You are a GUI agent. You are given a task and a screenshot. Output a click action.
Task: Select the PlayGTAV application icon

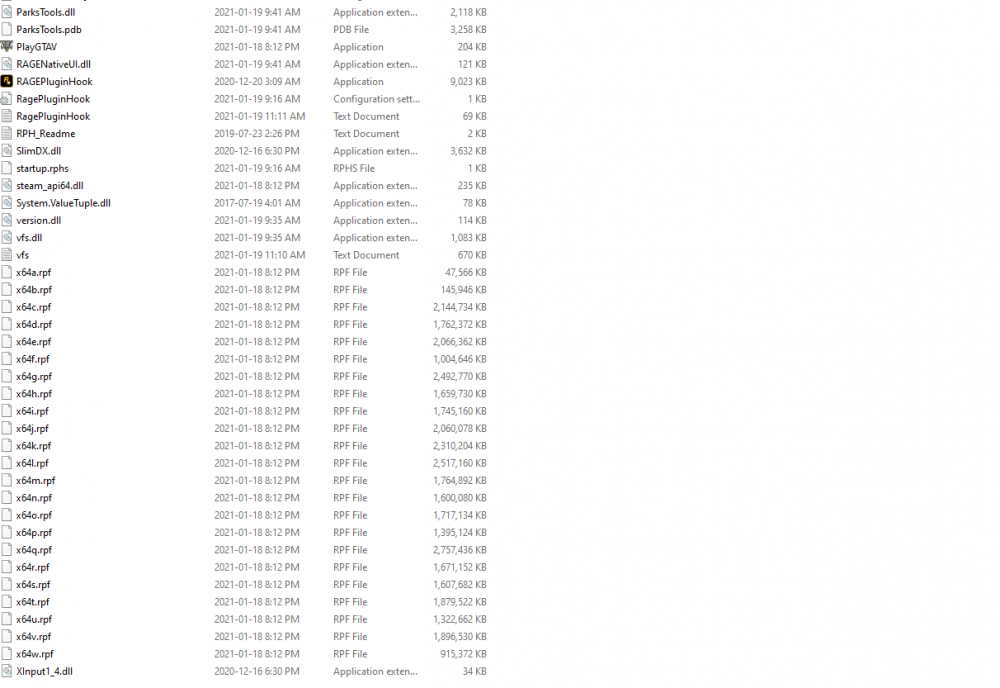pyautogui.click(x=6, y=47)
